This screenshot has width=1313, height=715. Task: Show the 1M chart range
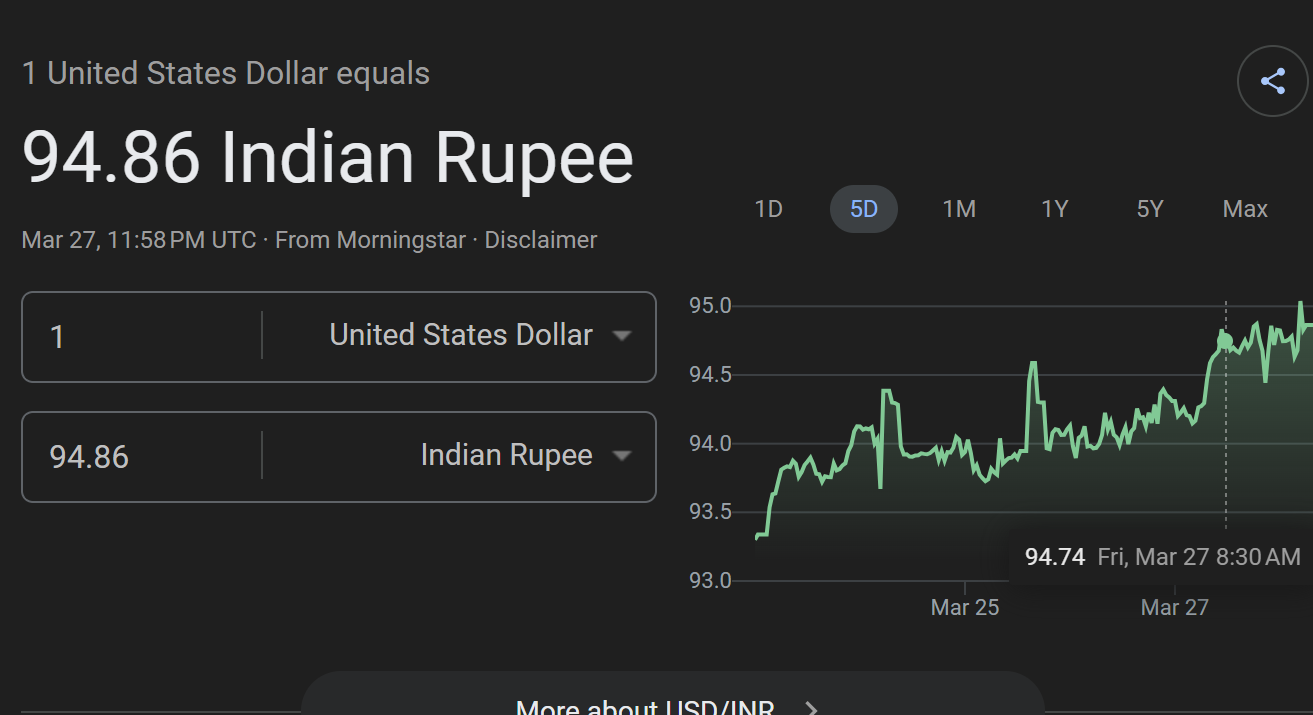[x=959, y=209]
